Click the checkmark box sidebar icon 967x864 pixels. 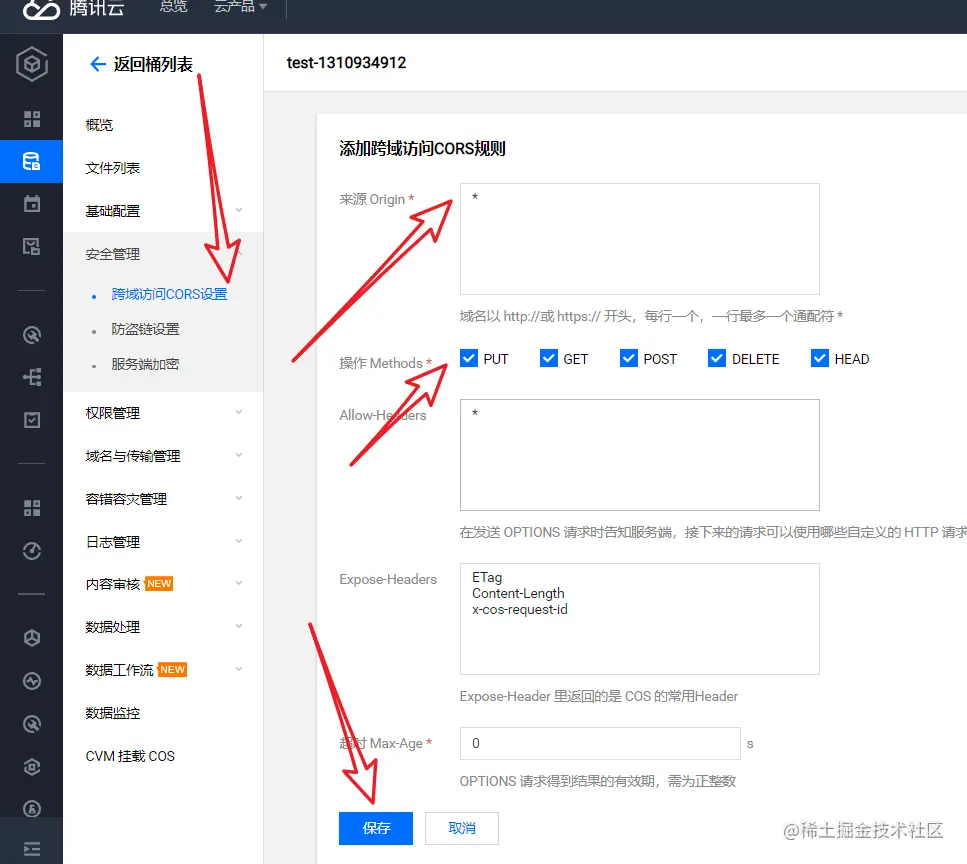pos(31,420)
